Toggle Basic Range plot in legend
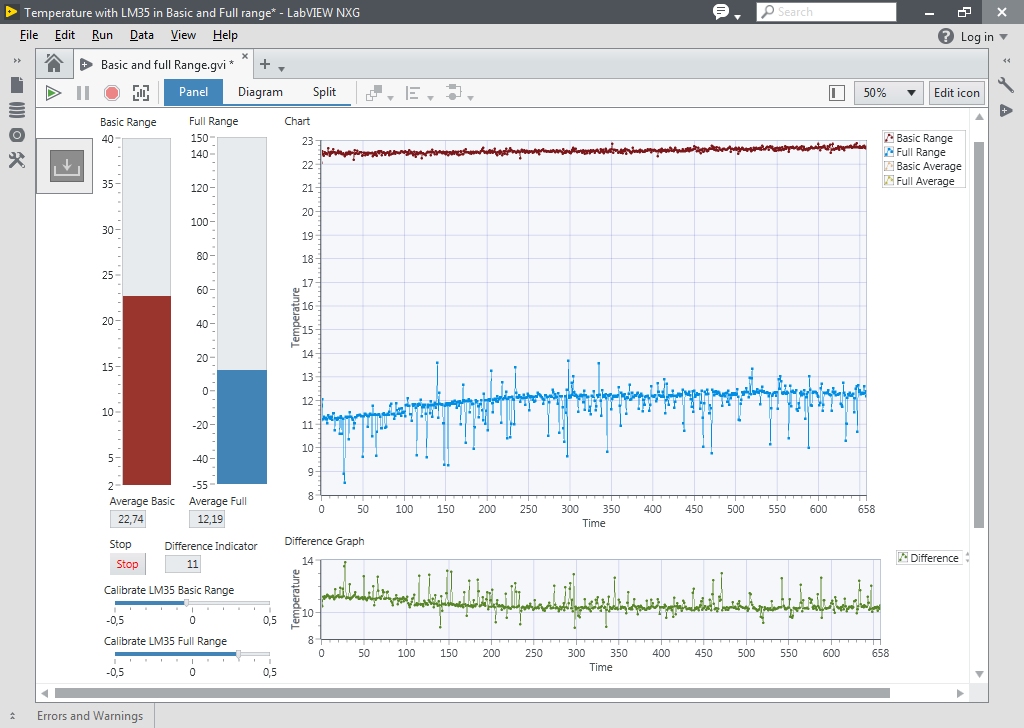Image resolution: width=1024 pixels, height=728 pixels. [x=918, y=138]
